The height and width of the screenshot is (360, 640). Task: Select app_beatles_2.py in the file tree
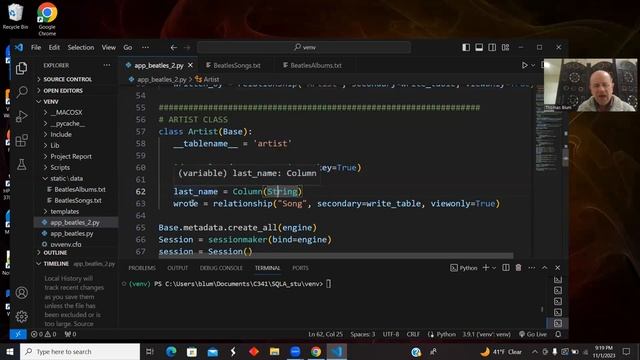[76, 222]
